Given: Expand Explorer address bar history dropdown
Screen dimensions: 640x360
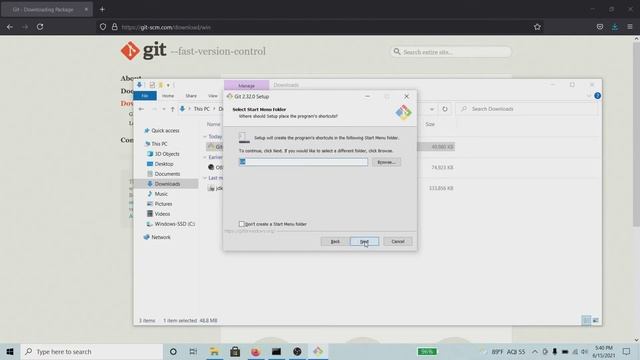Looking at the screenshot, I should click(432, 109).
